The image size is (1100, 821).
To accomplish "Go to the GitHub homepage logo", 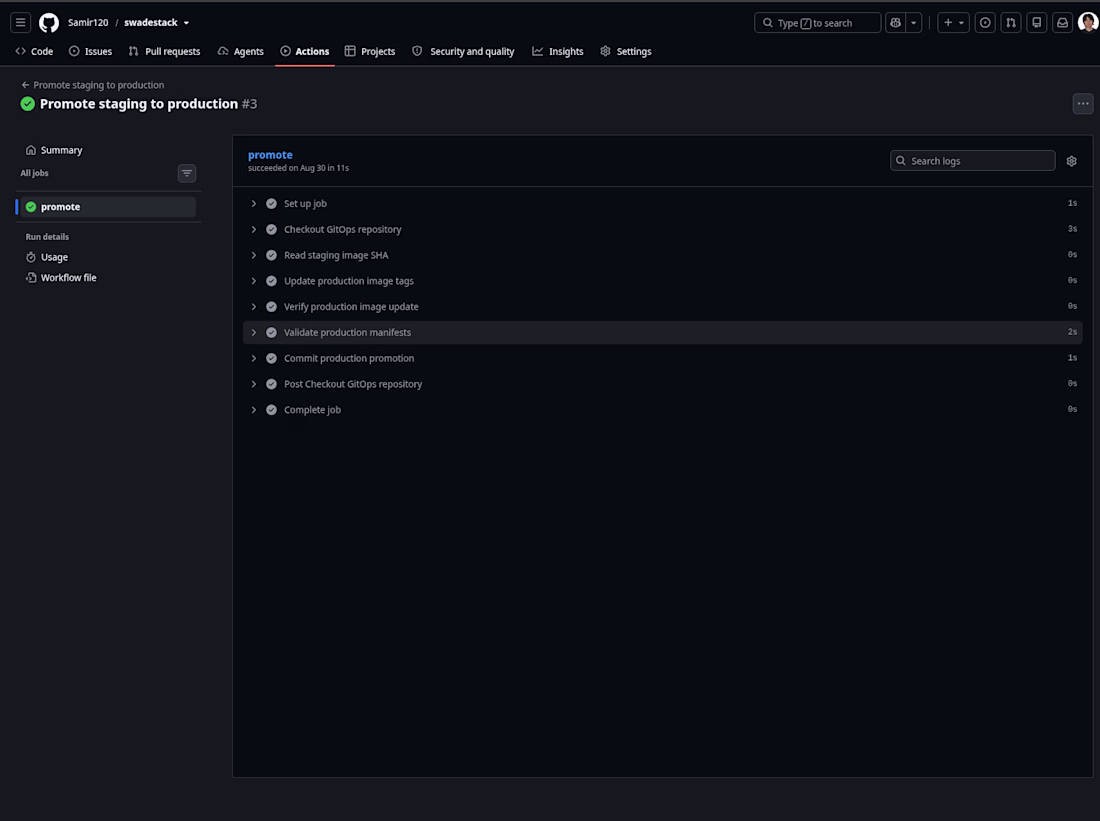I will [49, 22].
